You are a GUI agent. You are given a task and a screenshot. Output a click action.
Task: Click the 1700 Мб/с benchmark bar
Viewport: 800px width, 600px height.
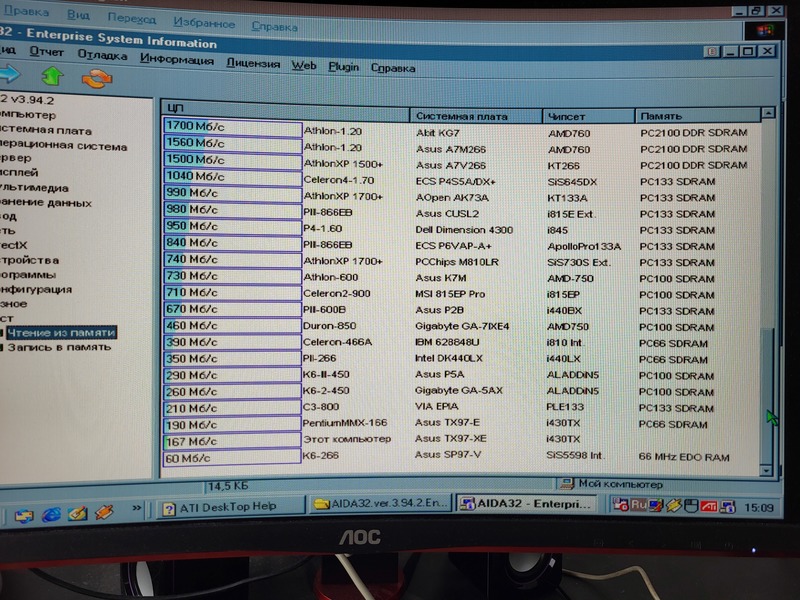[x=232, y=128]
